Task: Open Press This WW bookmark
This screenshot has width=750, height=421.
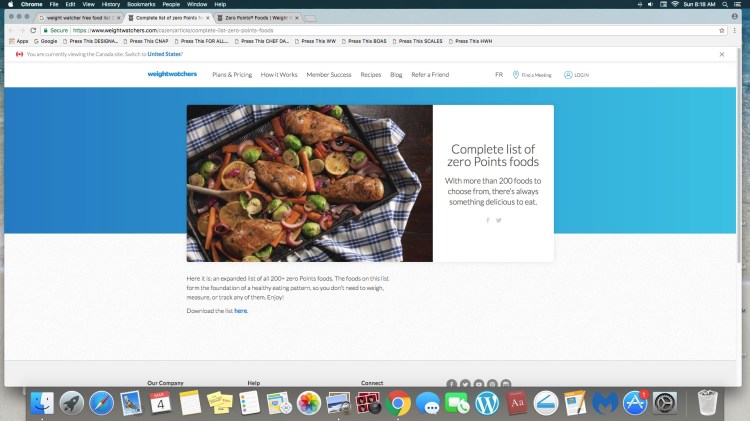Action: click(x=315, y=41)
